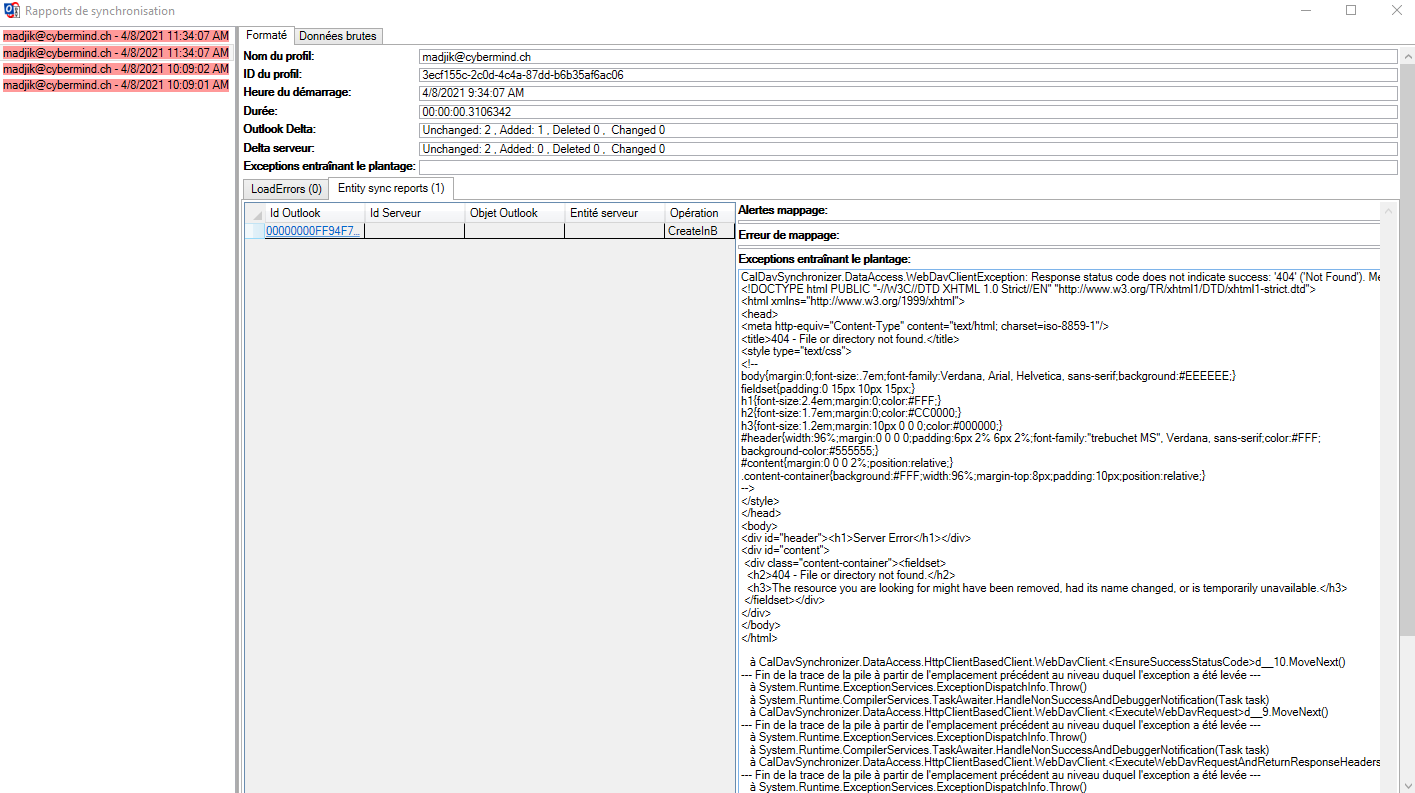Click the Nom du profil text field
Screen dimensions: 1415x793
click(907, 57)
